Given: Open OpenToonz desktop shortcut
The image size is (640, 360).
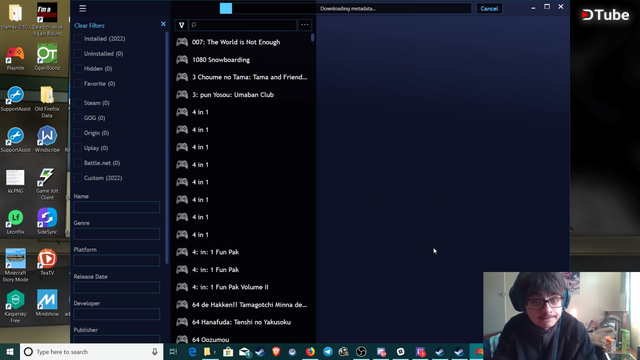Looking at the screenshot, I should (x=47, y=58).
